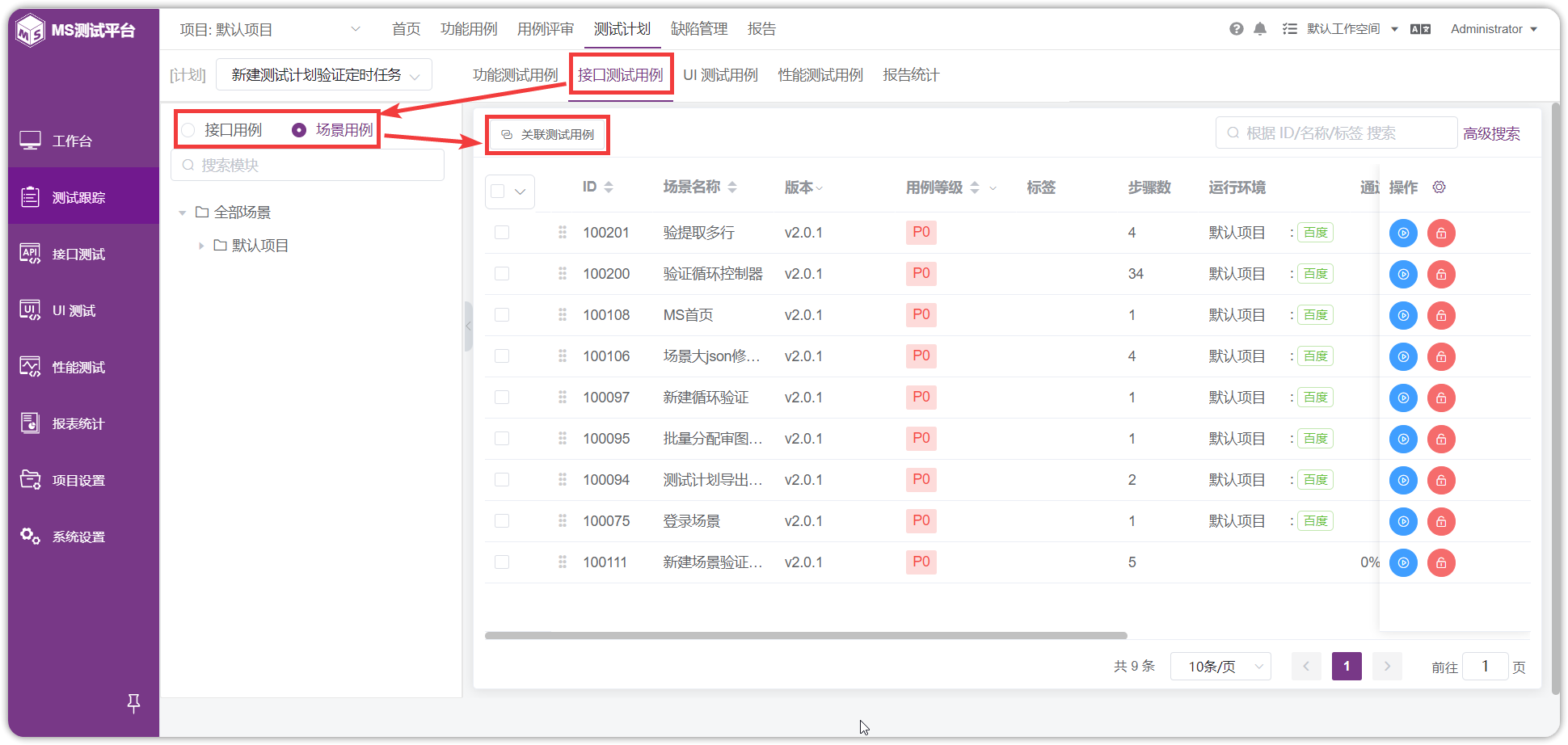Viewport: 1568px width, 745px height.
Task: Unlink scenario 100097 新建循环验证
Action: (1441, 398)
